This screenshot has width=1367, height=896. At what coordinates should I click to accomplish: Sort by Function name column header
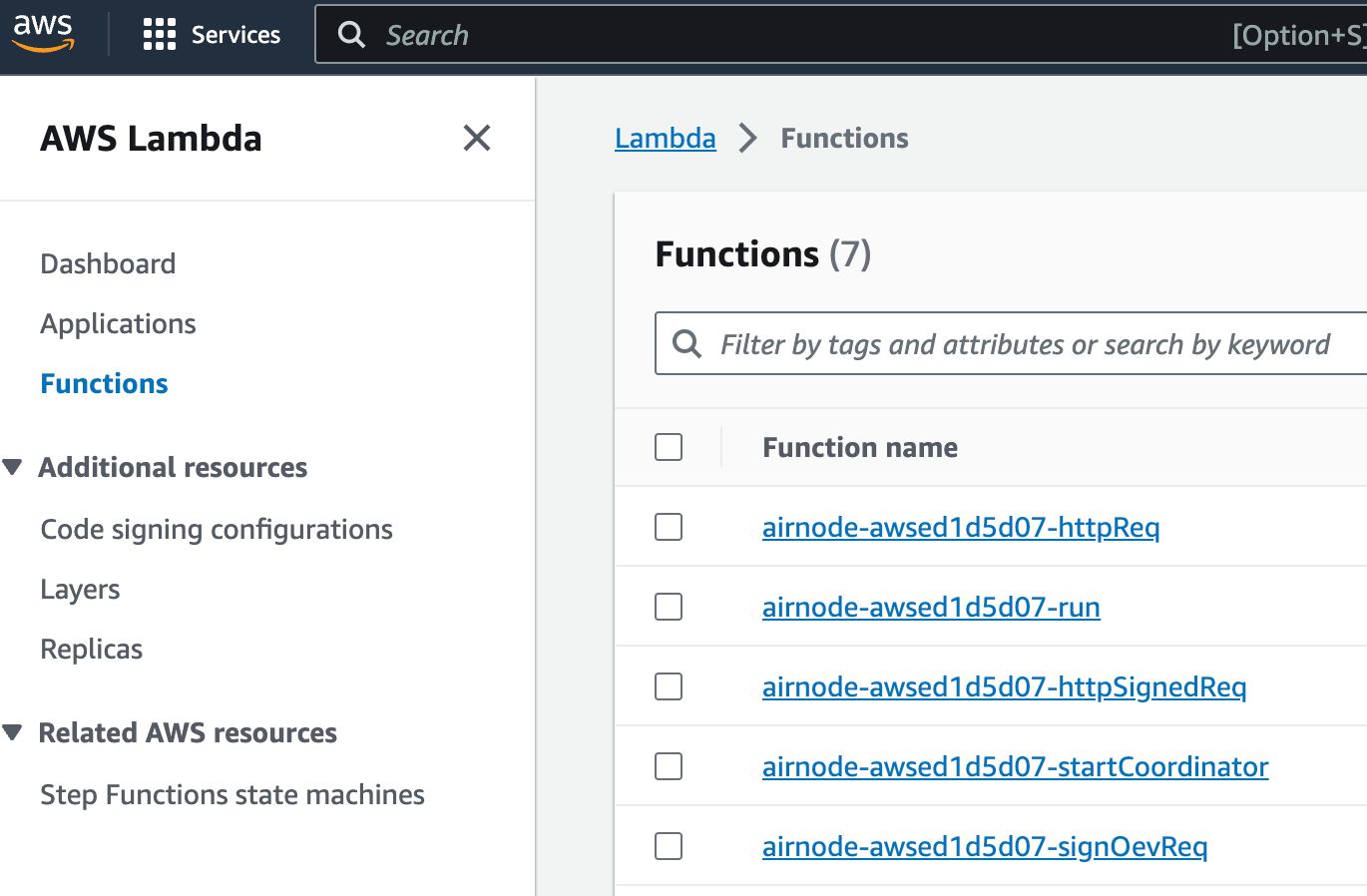pyautogui.click(x=860, y=447)
